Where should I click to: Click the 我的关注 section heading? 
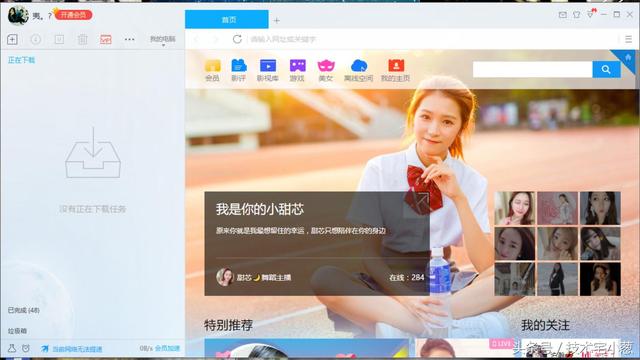pos(545,325)
